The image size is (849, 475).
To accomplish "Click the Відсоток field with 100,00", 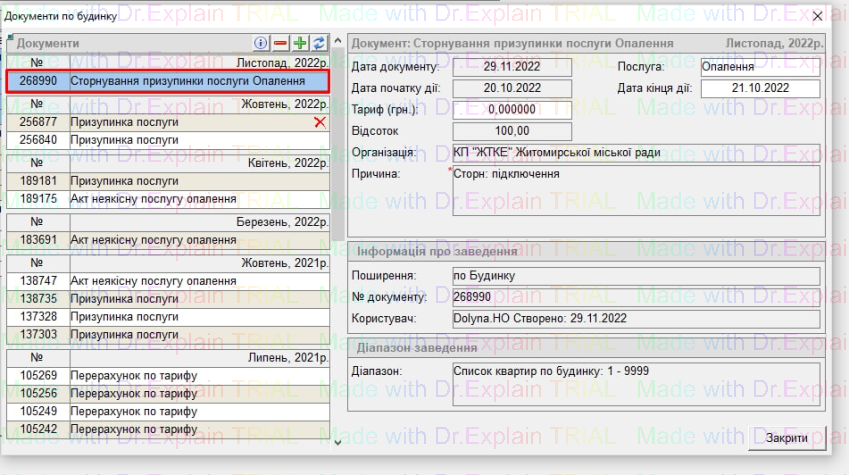I will coord(512,131).
